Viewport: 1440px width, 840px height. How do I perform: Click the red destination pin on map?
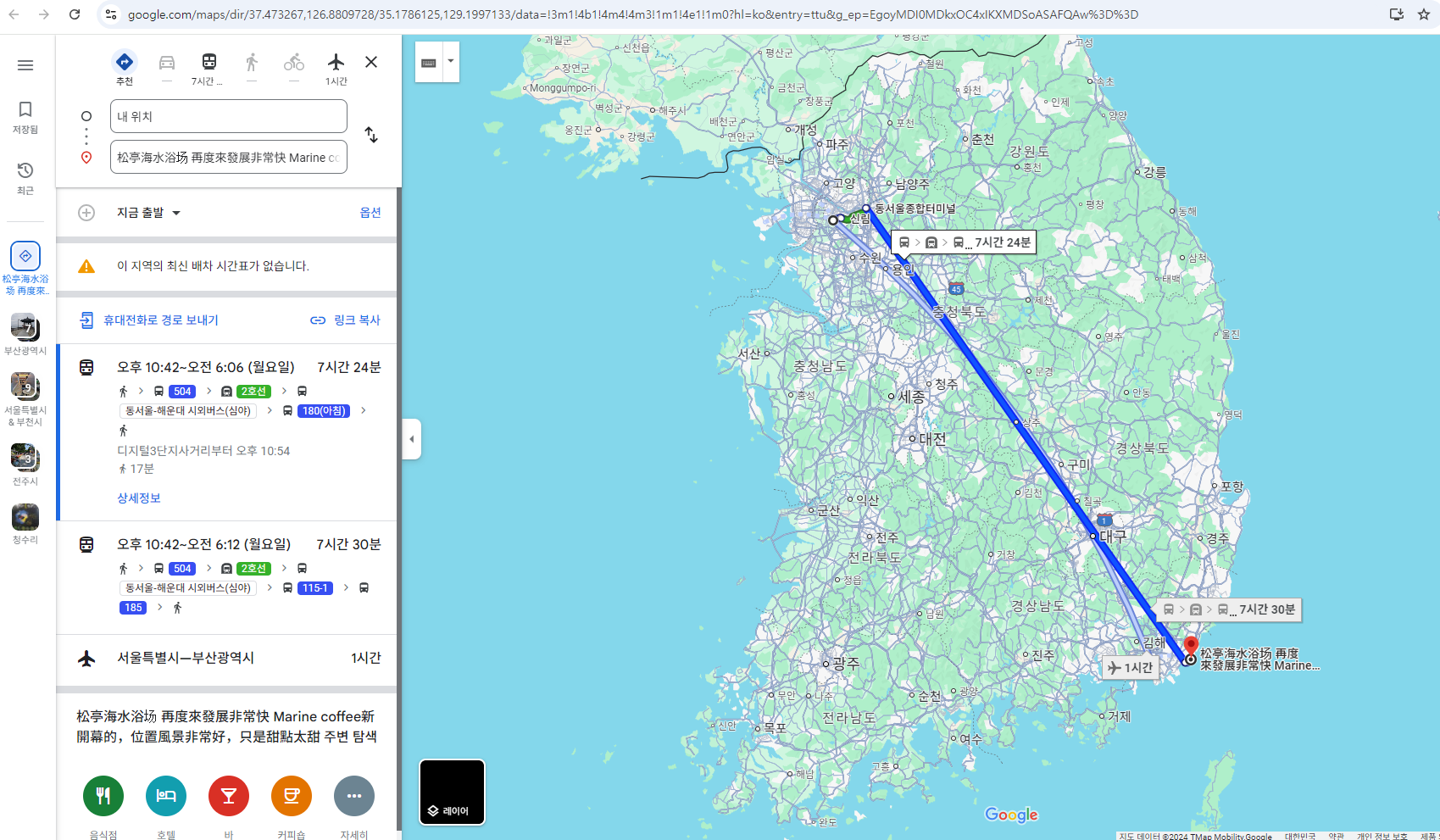point(1191,647)
